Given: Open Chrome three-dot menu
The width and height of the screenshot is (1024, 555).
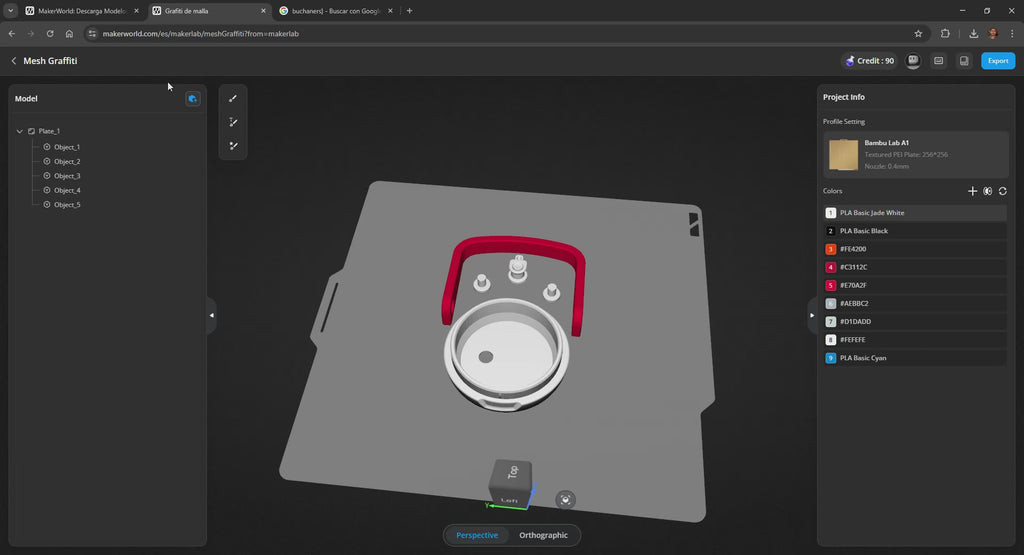Looking at the screenshot, I should pos(1012,33).
